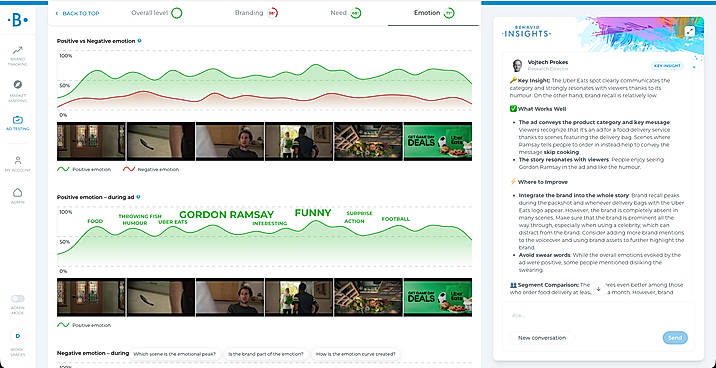This screenshot has height=368, width=716.
Task: Open Brand Tracking in sidebar
Action: click(x=18, y=56)
